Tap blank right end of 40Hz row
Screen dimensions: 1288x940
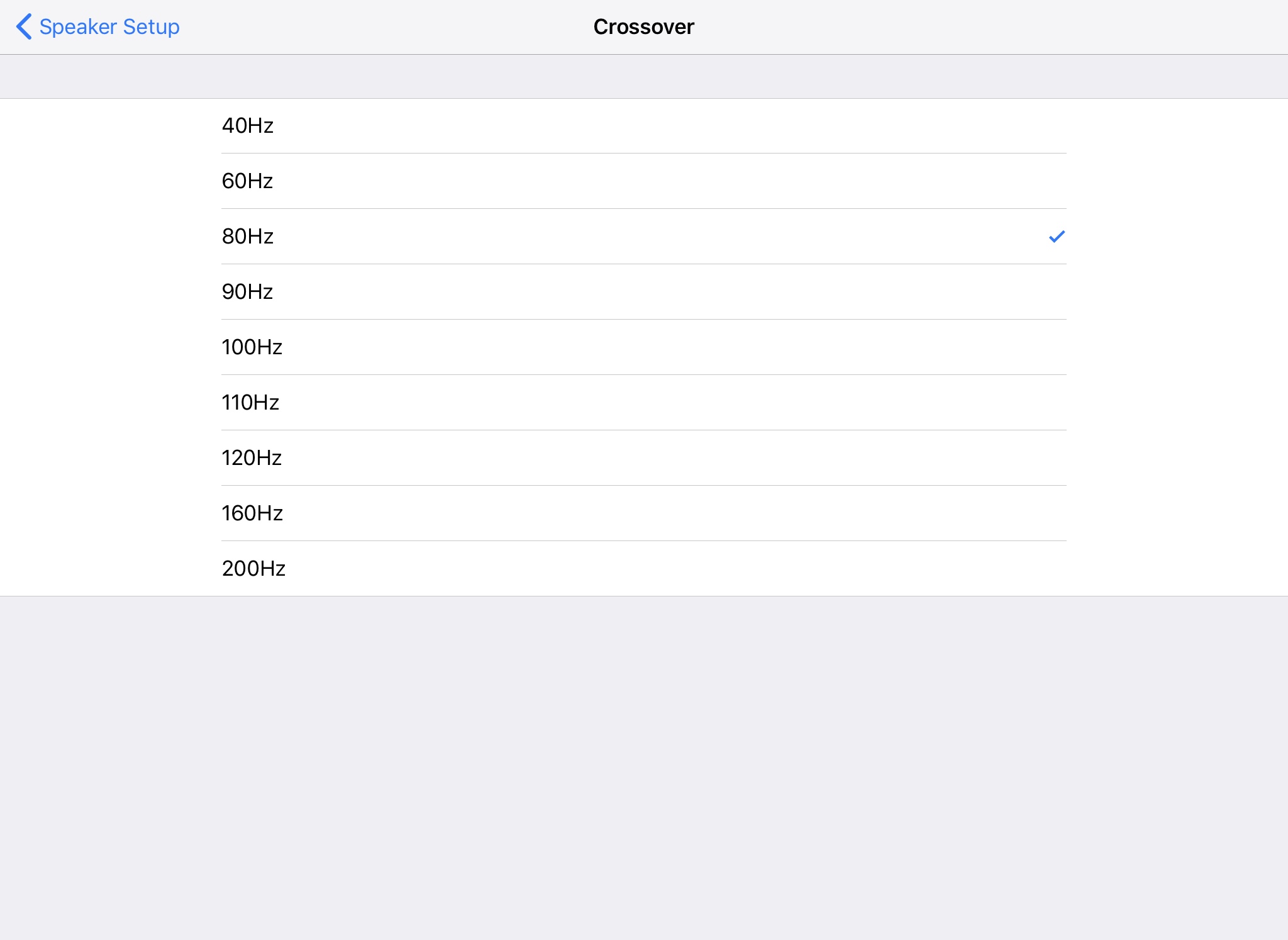click(x=1006, y=126)
